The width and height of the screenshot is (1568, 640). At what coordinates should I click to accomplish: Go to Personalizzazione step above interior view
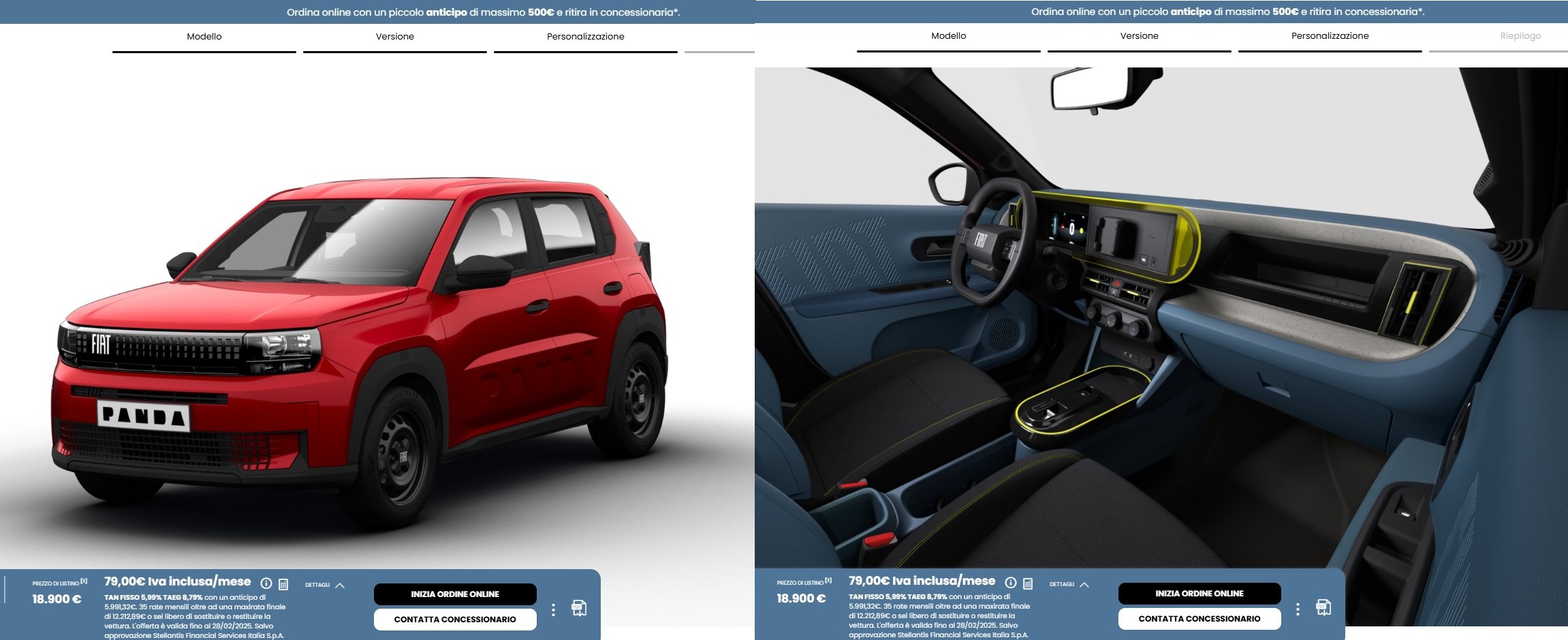pyautogui.click(x=1330, y=36)
